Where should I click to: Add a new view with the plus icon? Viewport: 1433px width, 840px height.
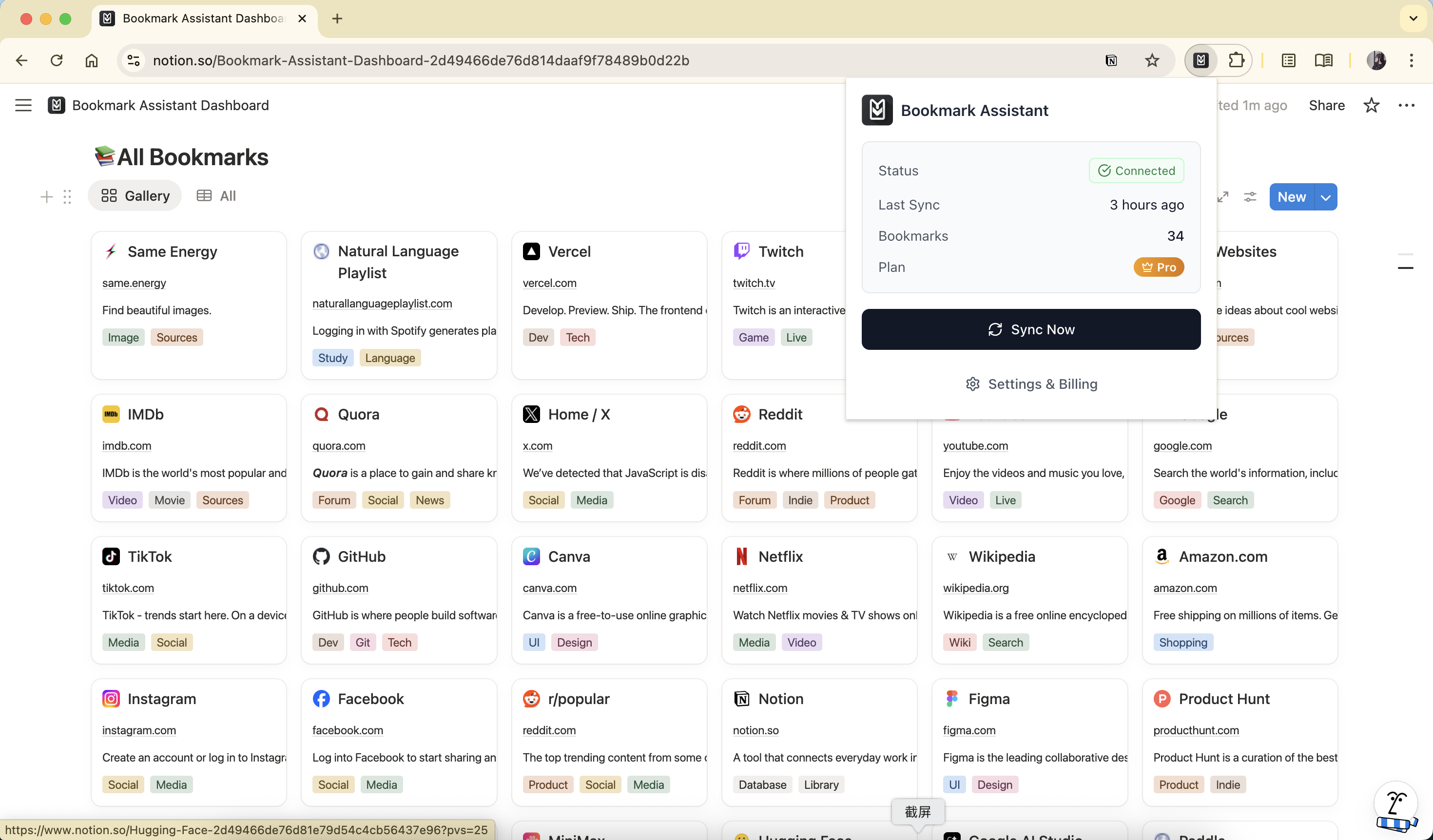[46, 197]
